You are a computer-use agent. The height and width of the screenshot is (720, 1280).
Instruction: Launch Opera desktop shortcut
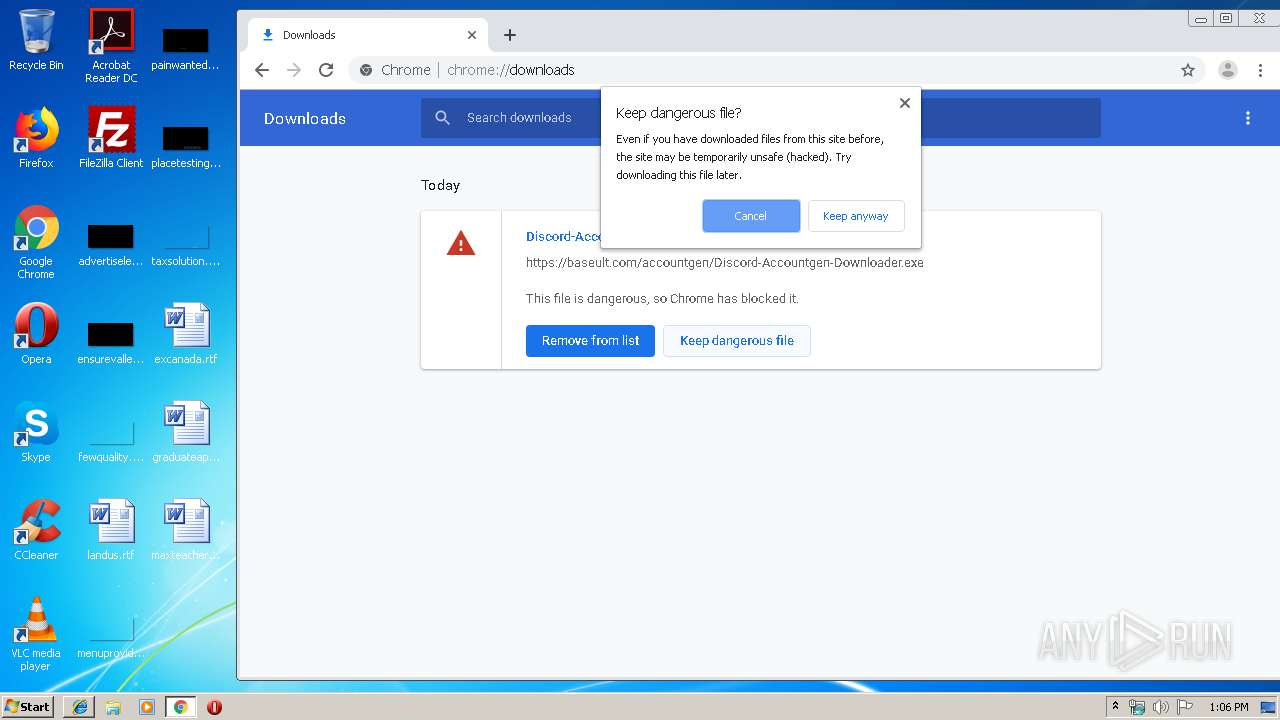tap(36, 334)
